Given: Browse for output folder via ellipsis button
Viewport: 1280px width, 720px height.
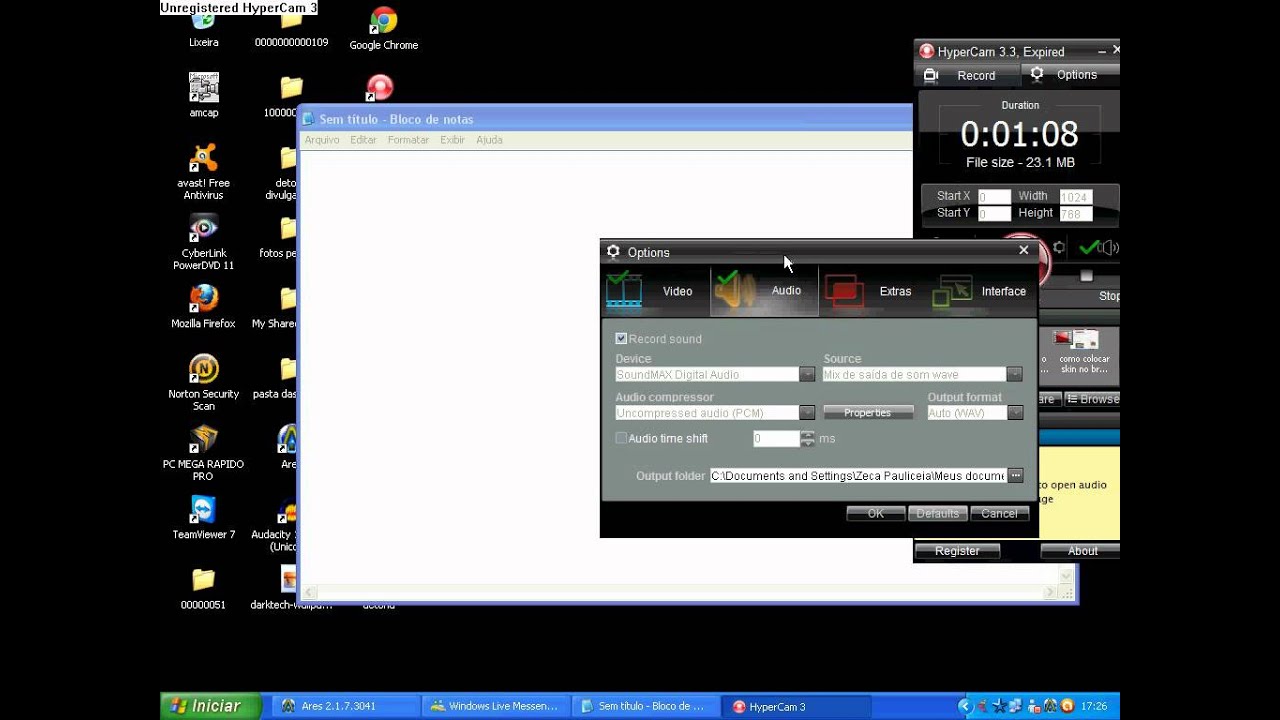Looking at the screenshot, I should (1016, 476).
